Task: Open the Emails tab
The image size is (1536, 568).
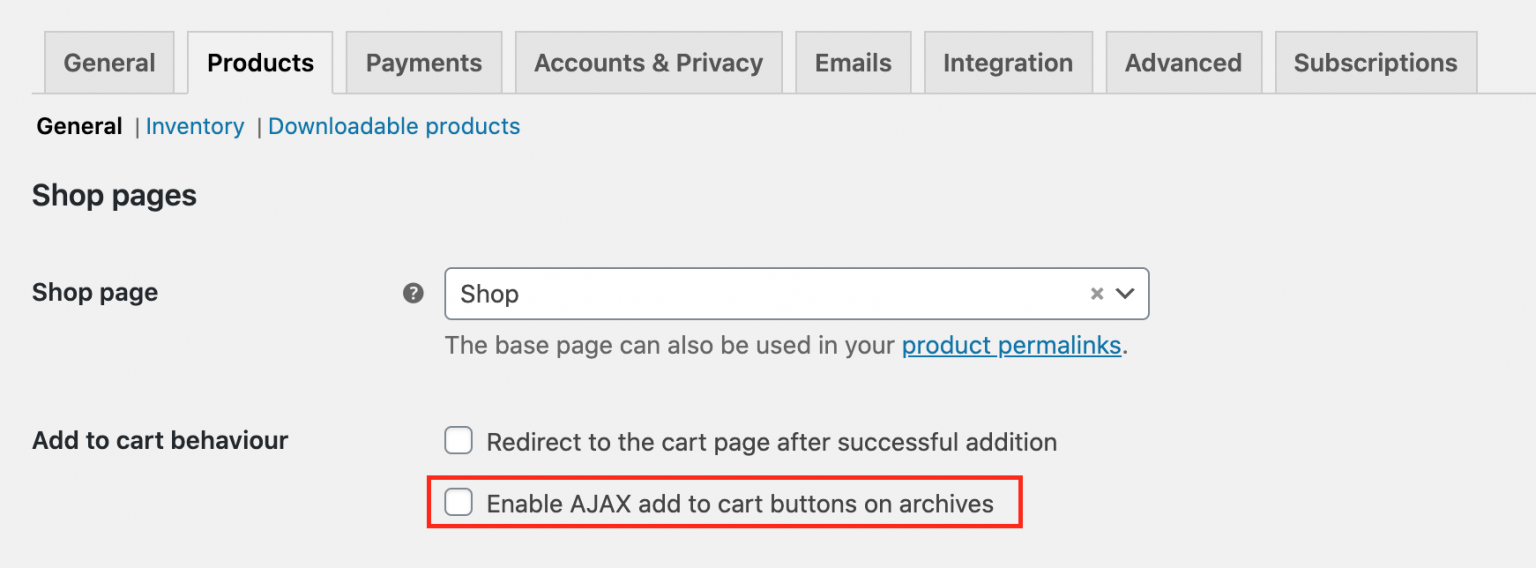Action: tap(853, 63)
